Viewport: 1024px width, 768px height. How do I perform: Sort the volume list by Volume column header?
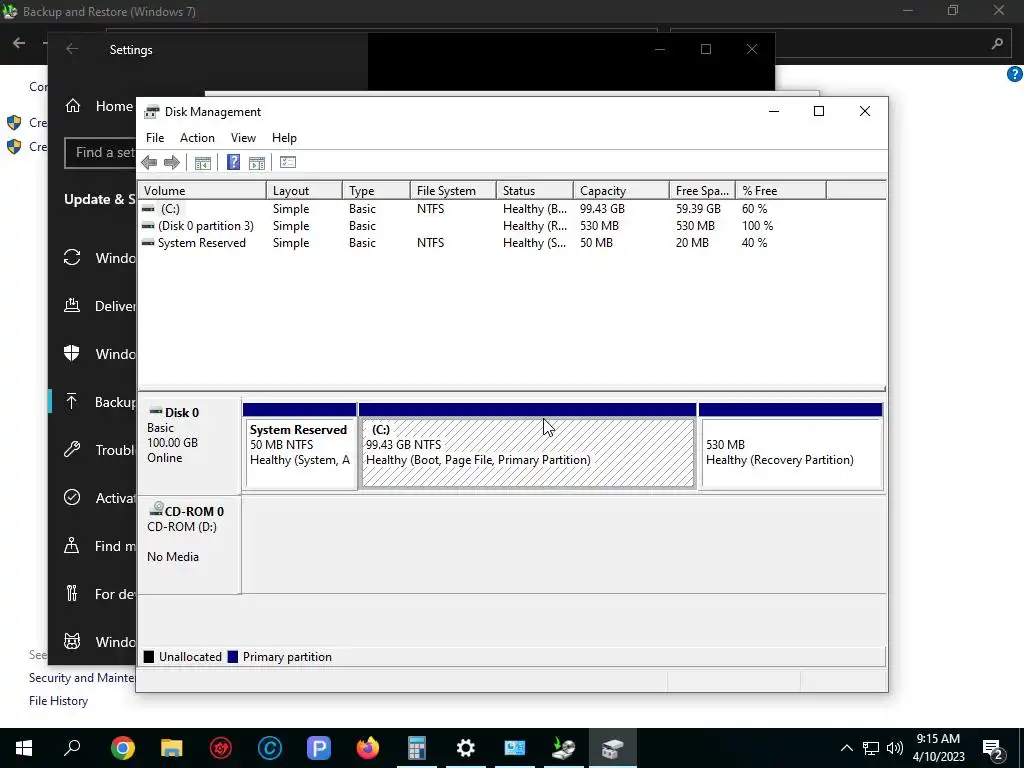(202, 191)
